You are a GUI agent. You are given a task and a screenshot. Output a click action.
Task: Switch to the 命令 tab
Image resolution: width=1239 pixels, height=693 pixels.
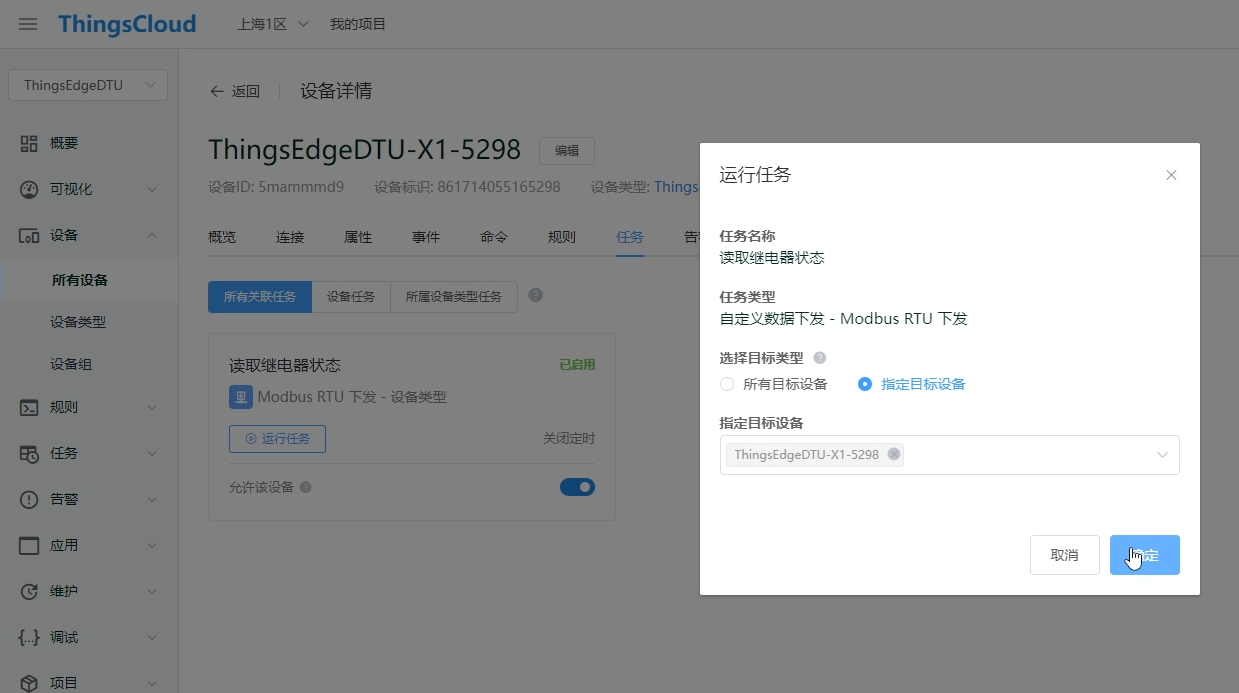pos(494,237)
